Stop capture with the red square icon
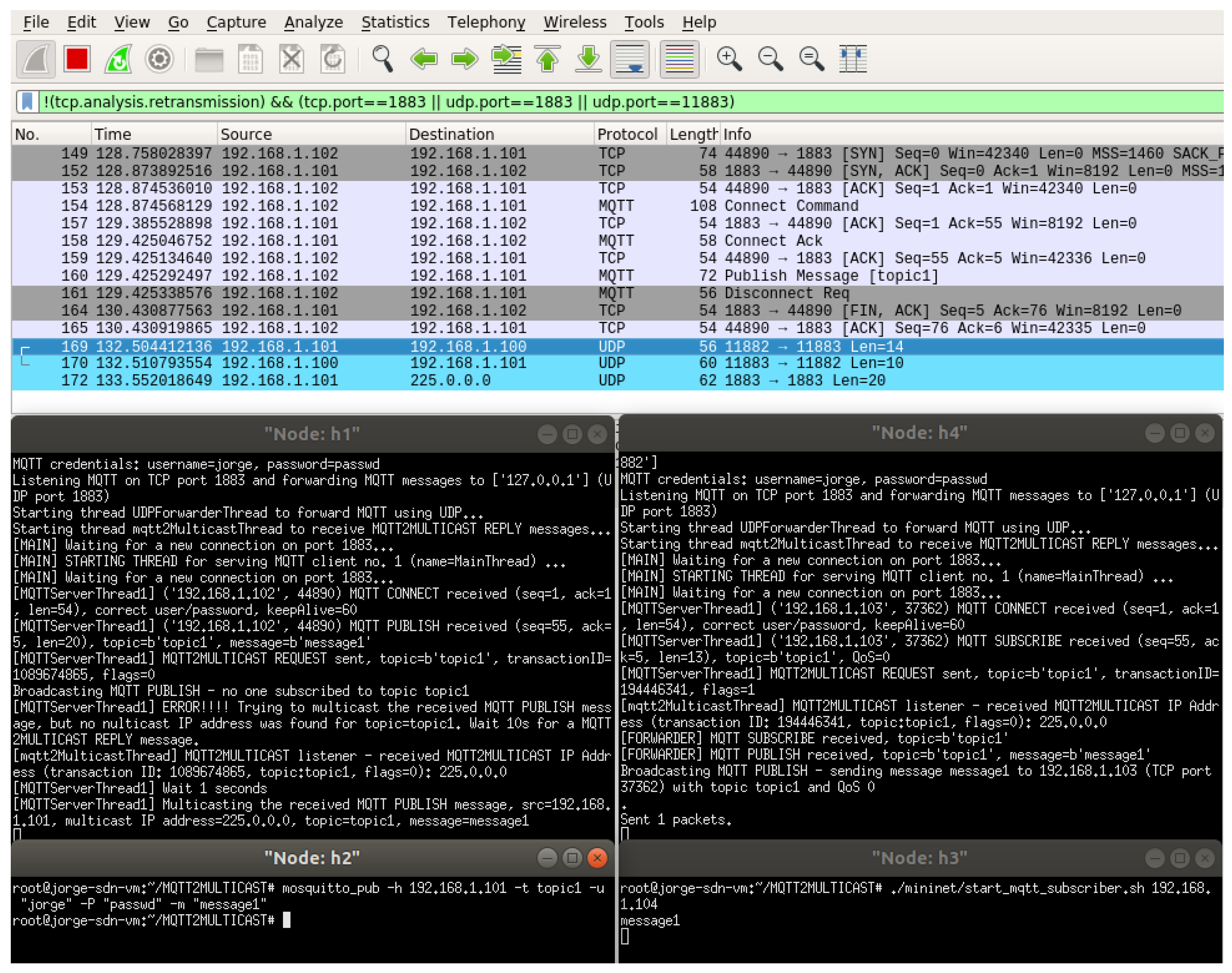Viewport: 1232px width, 973px height. 77,59
